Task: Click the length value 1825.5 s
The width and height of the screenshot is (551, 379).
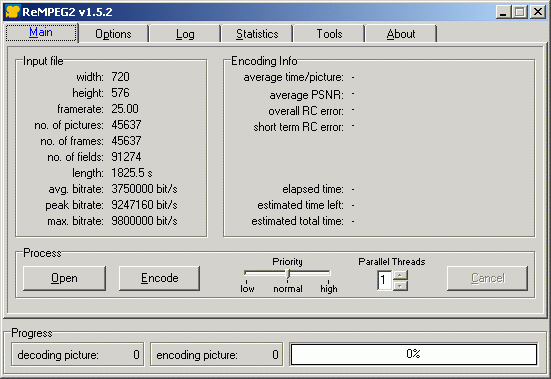Action: tap(132, 173)
